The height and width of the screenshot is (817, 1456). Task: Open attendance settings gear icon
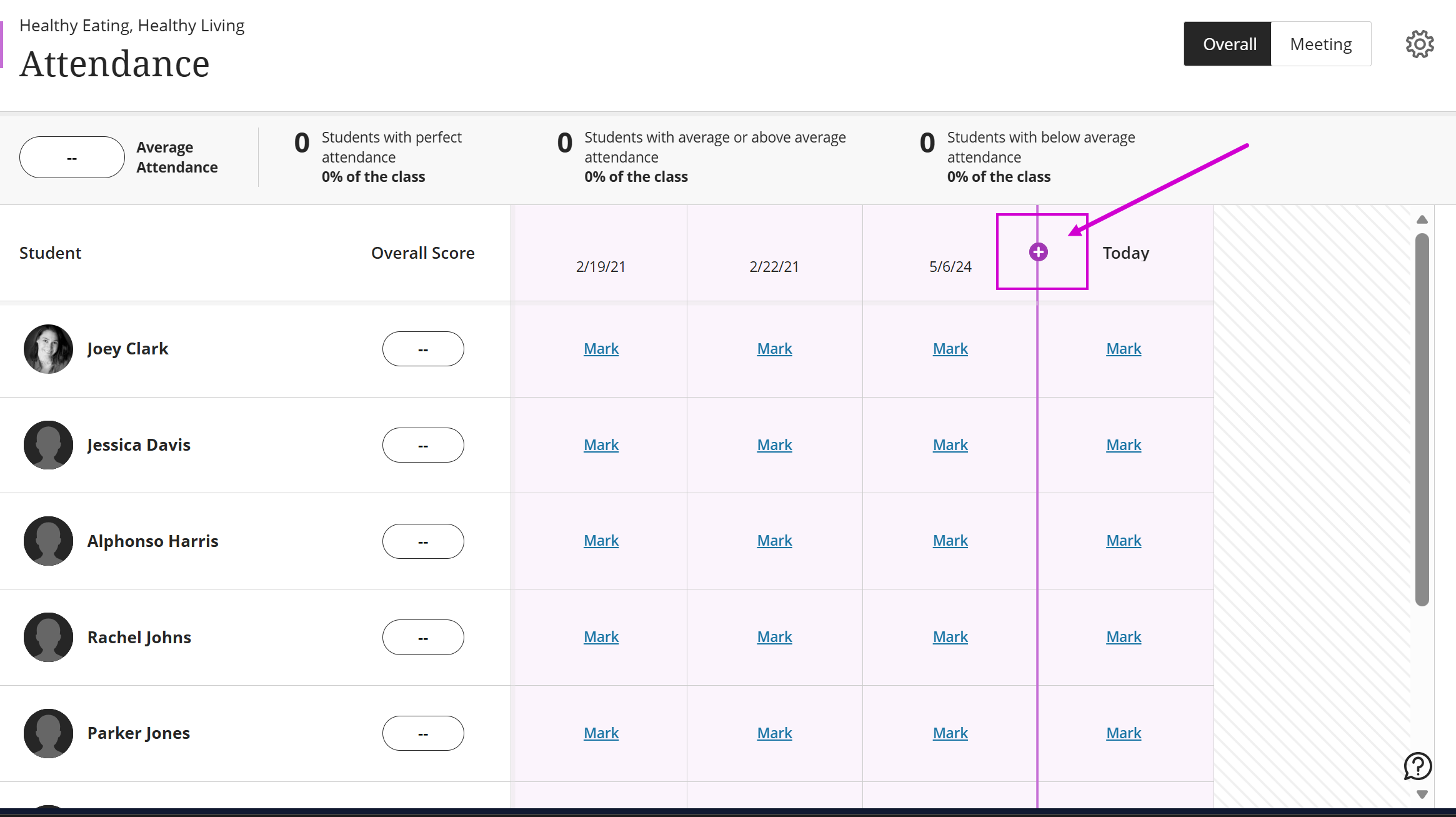click(x=1420, y=44)
